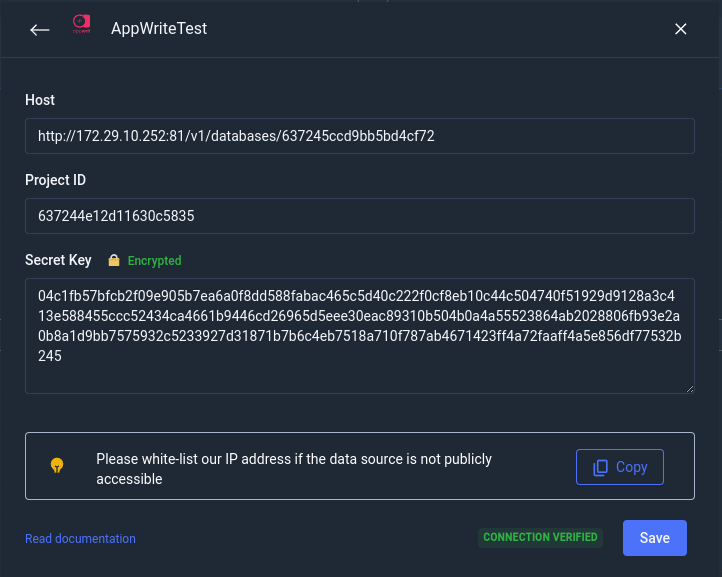This screenshot has height=577, width=722.
Task: Click the green Encrypted label
Action: click(154, 261)
